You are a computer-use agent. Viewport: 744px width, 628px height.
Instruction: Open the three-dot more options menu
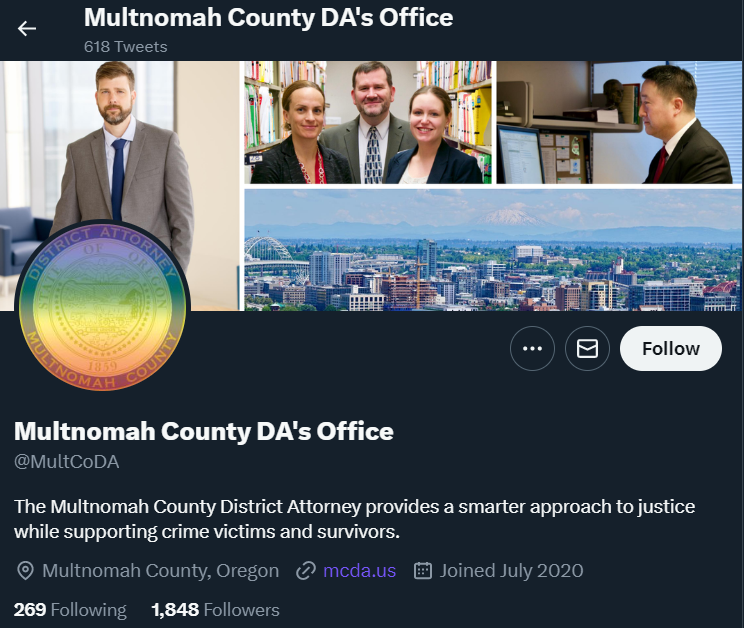(532, 349)
